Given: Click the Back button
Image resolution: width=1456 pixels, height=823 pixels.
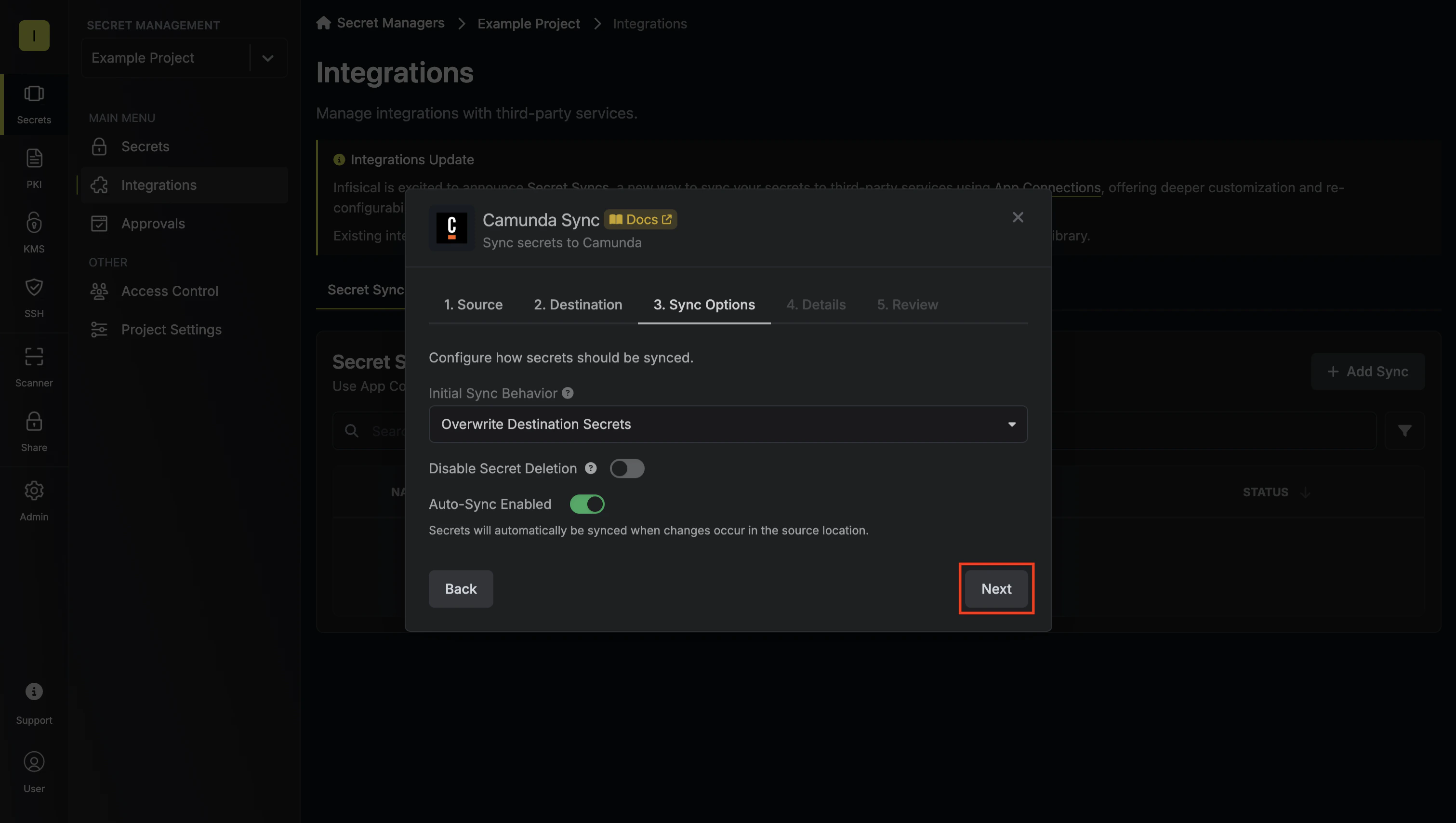Looking at the screenshot, I should tap(461, 588).
